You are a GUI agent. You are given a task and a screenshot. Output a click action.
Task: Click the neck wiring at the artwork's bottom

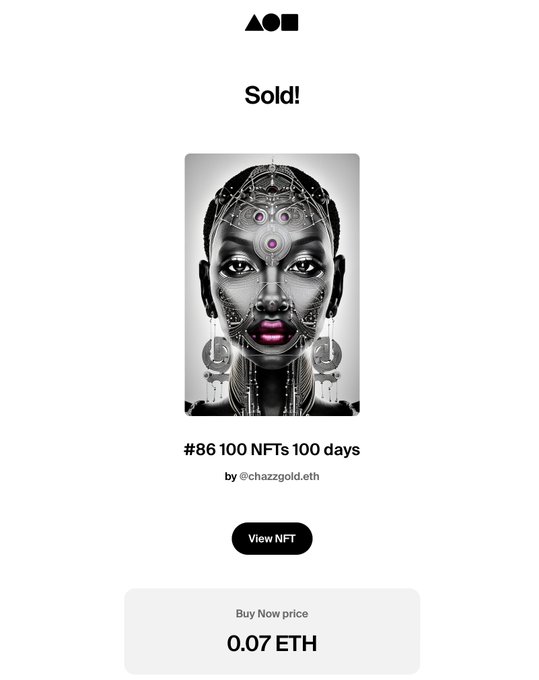[272, 384]
